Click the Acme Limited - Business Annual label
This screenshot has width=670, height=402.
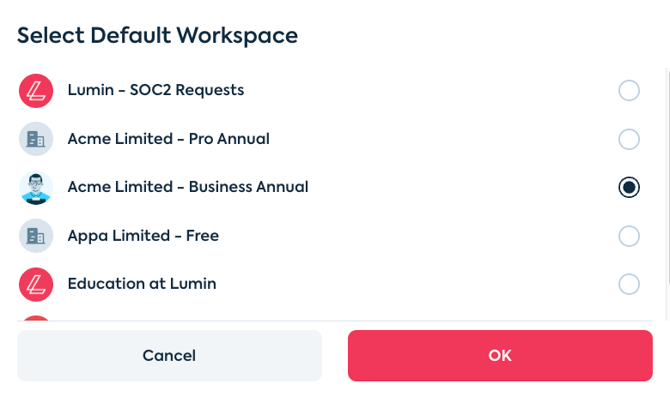pos(188,187)
